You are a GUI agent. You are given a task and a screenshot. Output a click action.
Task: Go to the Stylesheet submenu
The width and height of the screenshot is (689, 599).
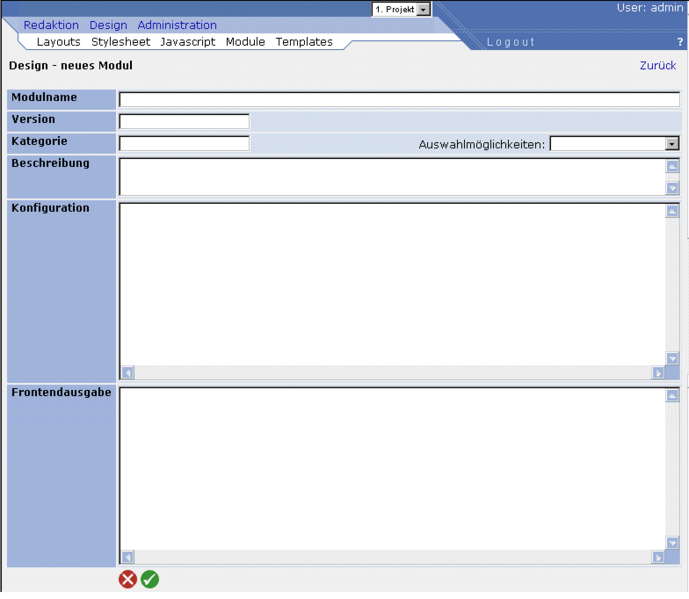[x=120, y=42]
